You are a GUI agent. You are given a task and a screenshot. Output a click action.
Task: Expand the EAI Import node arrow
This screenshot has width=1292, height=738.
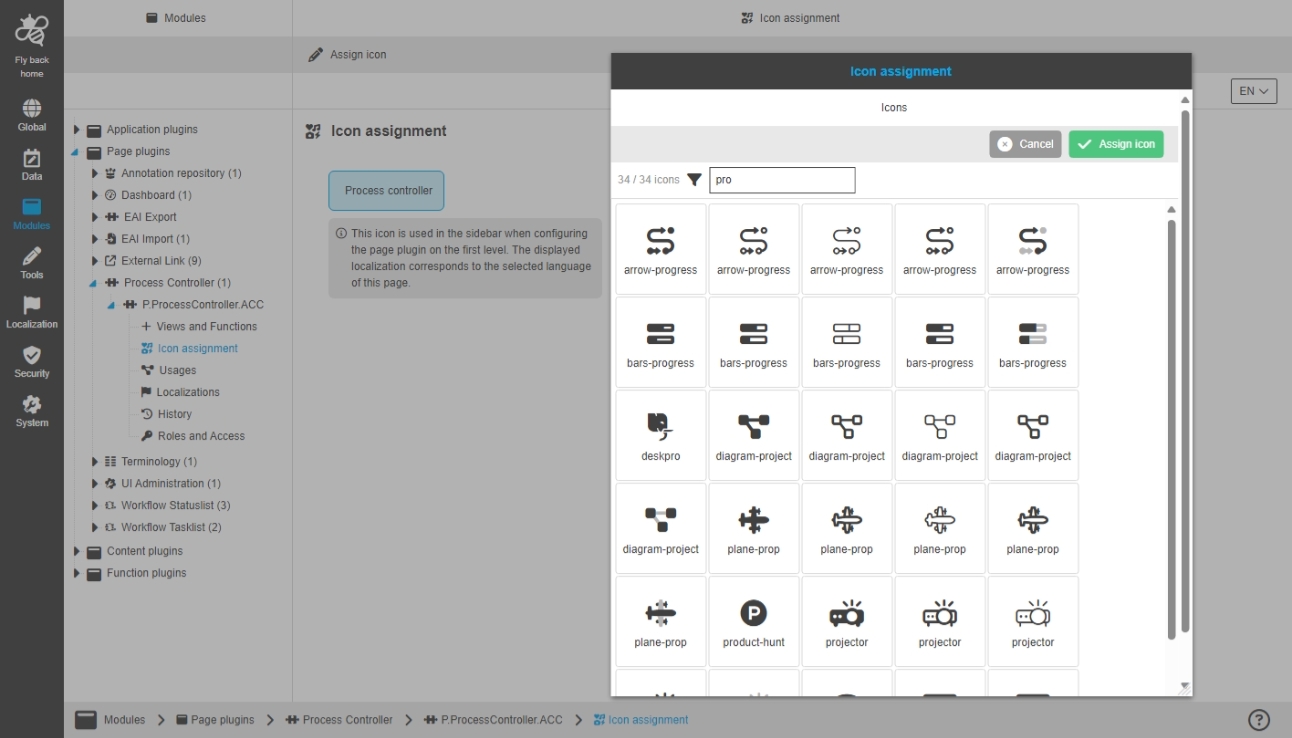click(x=95, y=240)
